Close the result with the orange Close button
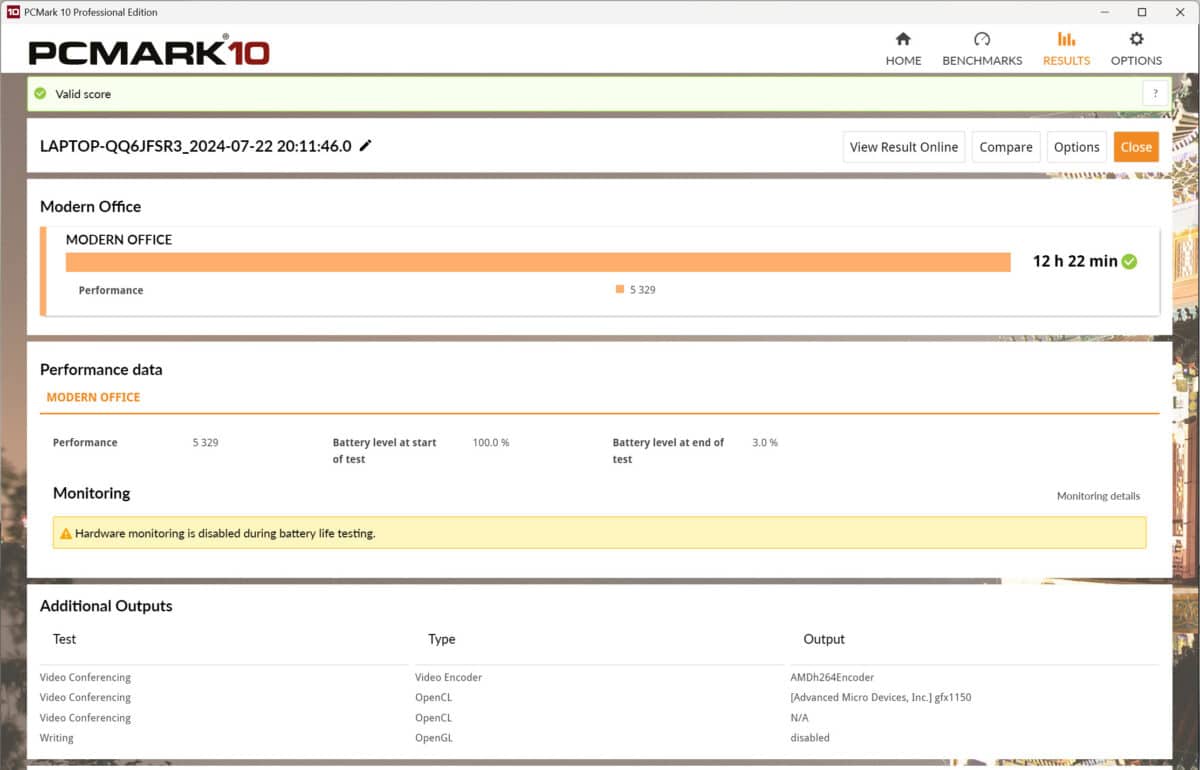This screenshot has width=1200, height=770. tap(1136, 147)
